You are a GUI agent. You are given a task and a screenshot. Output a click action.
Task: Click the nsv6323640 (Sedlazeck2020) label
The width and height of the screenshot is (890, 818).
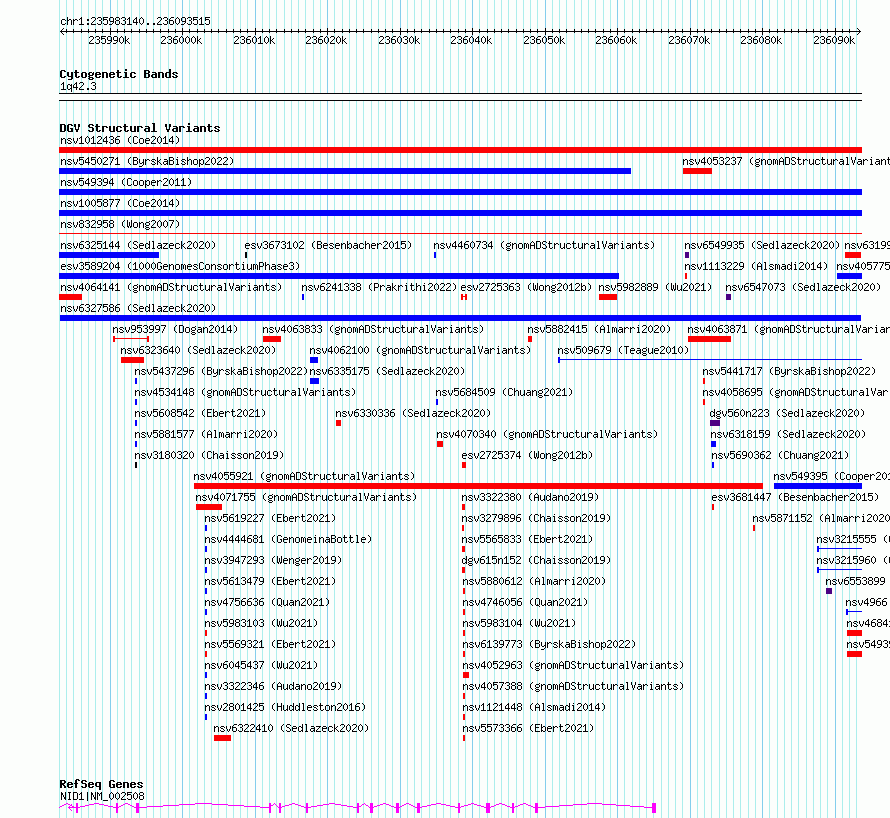click(x=198, y=350)
